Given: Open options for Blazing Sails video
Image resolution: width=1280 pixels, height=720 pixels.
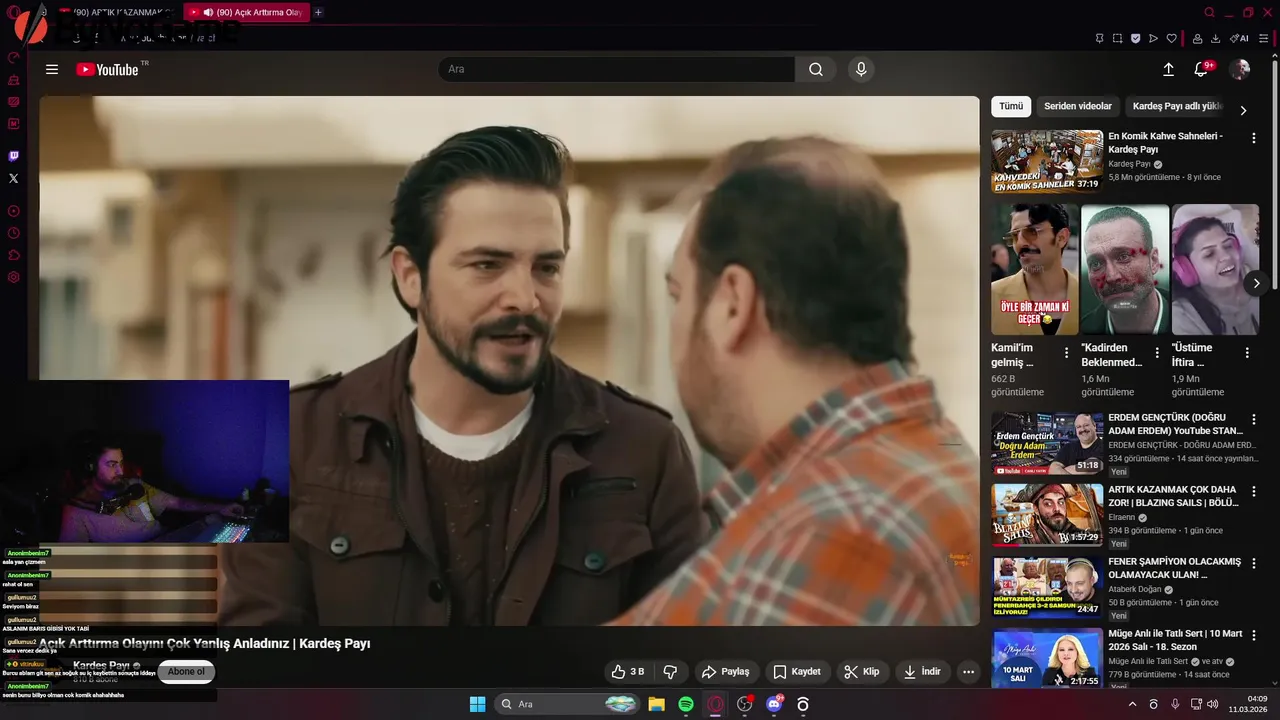Looking at the screenshot, I should (x=1254, y=492).
